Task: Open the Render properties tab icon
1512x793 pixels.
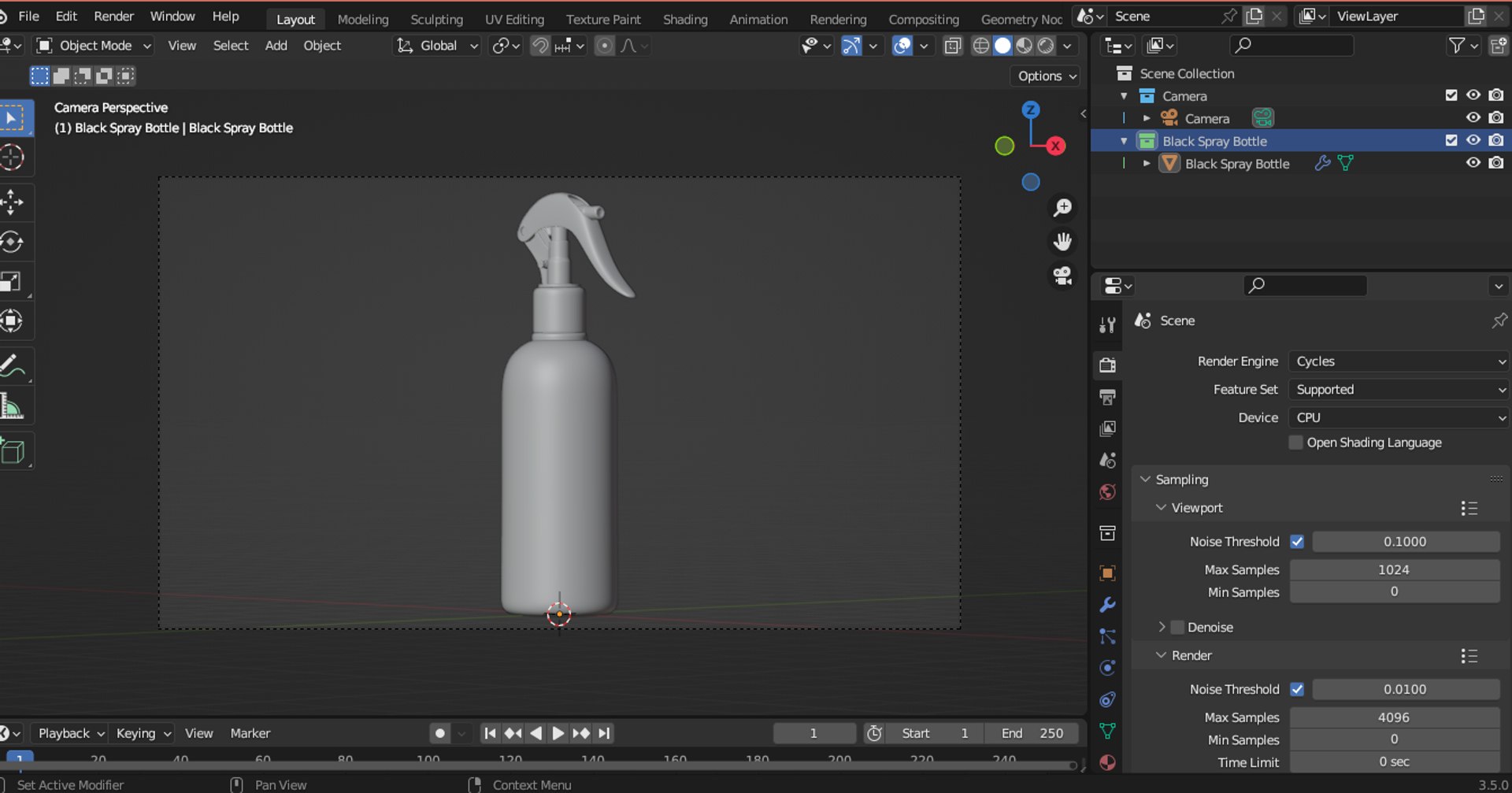Action: pos(1107,365)
